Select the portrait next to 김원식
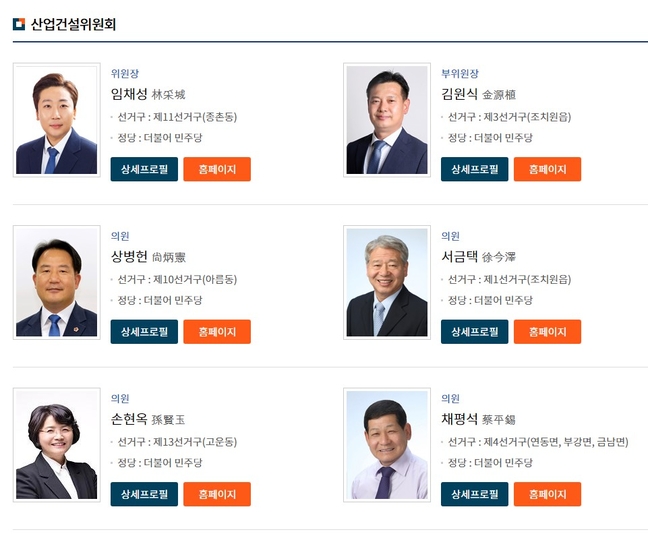Screen dimensions: 648x534 tap(387, 121)
